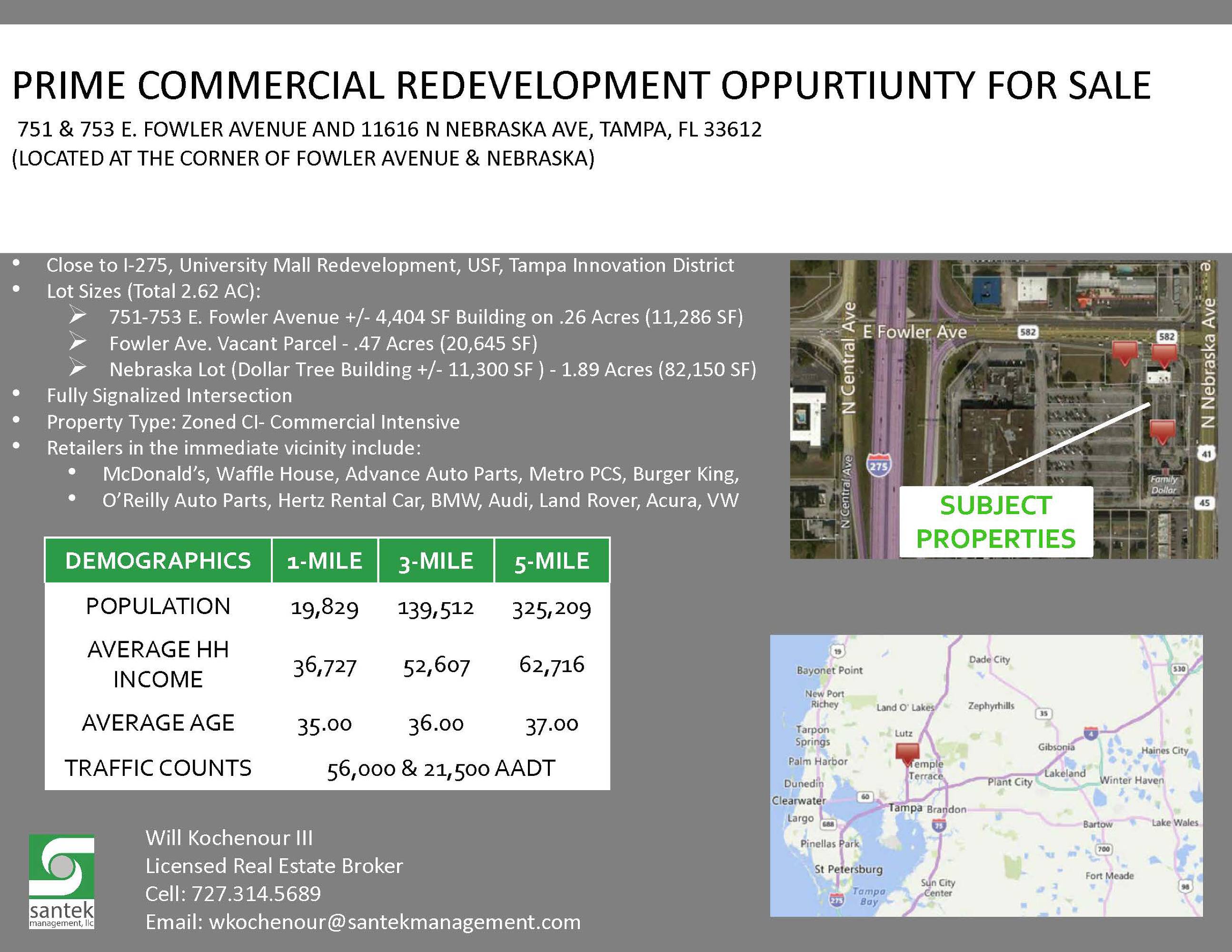The image size is (1232, 952).
Task: Click the route 45 shield on aerial map
Action: tap(1204, 503)
